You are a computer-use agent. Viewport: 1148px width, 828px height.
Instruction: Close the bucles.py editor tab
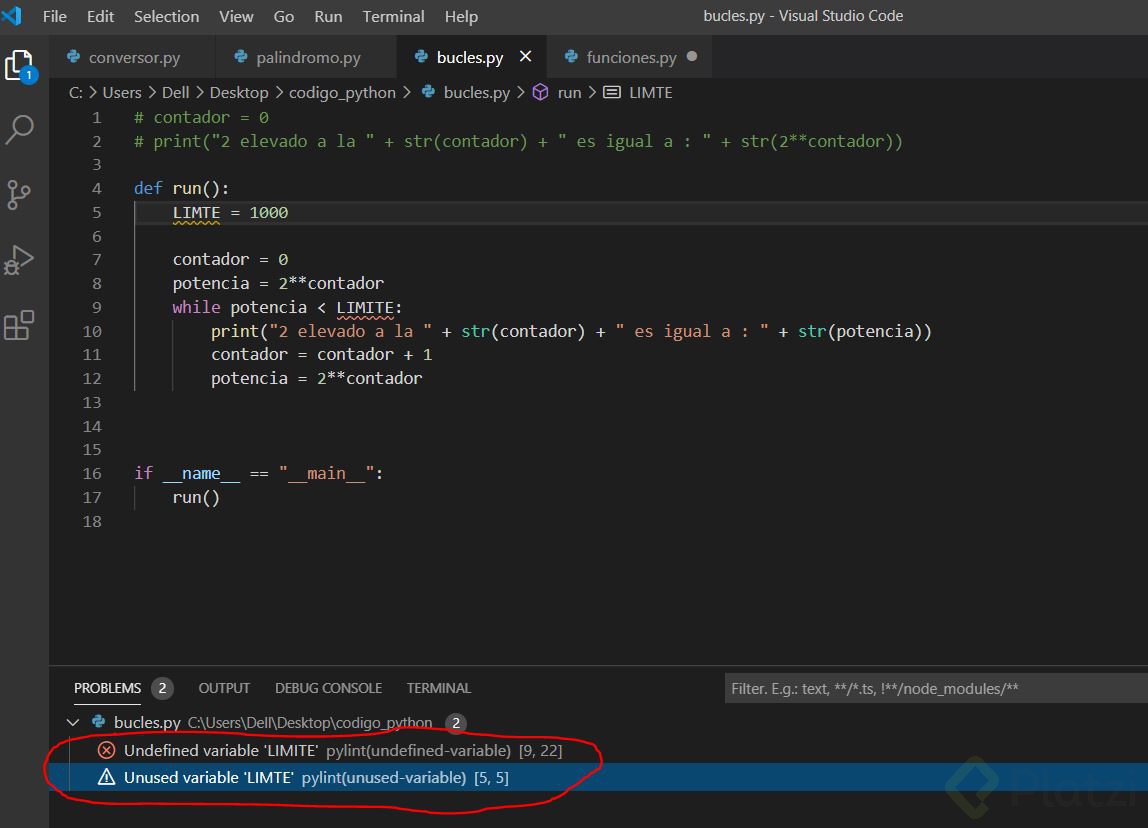[x=525, y=56]
